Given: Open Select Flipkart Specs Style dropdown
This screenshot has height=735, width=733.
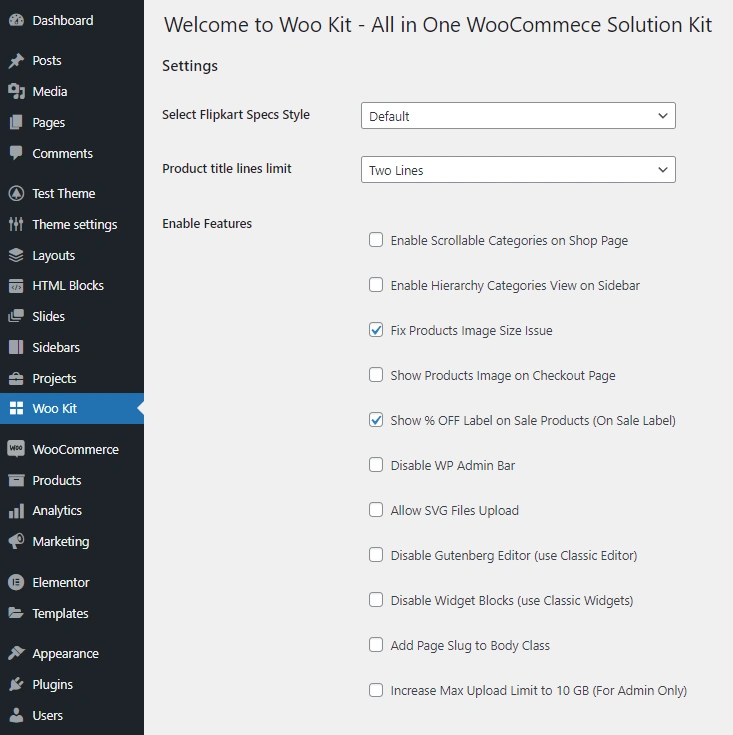Looking at the screenshot, I should (x=517, y=116).
